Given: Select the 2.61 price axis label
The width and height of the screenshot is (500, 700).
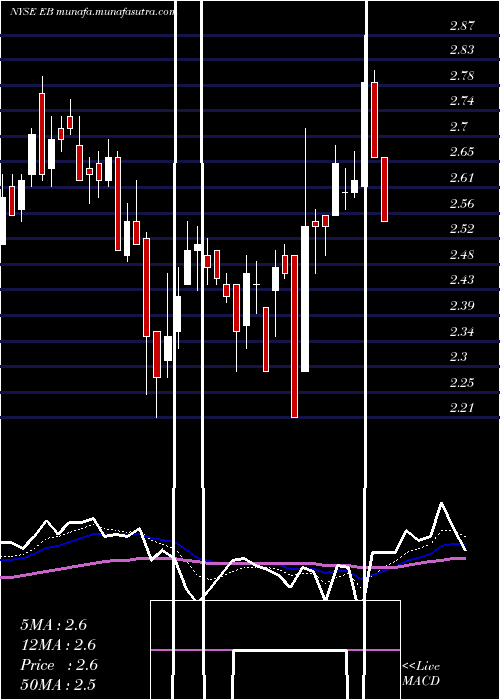Looking at the screenshot, I should coord(462,178).
